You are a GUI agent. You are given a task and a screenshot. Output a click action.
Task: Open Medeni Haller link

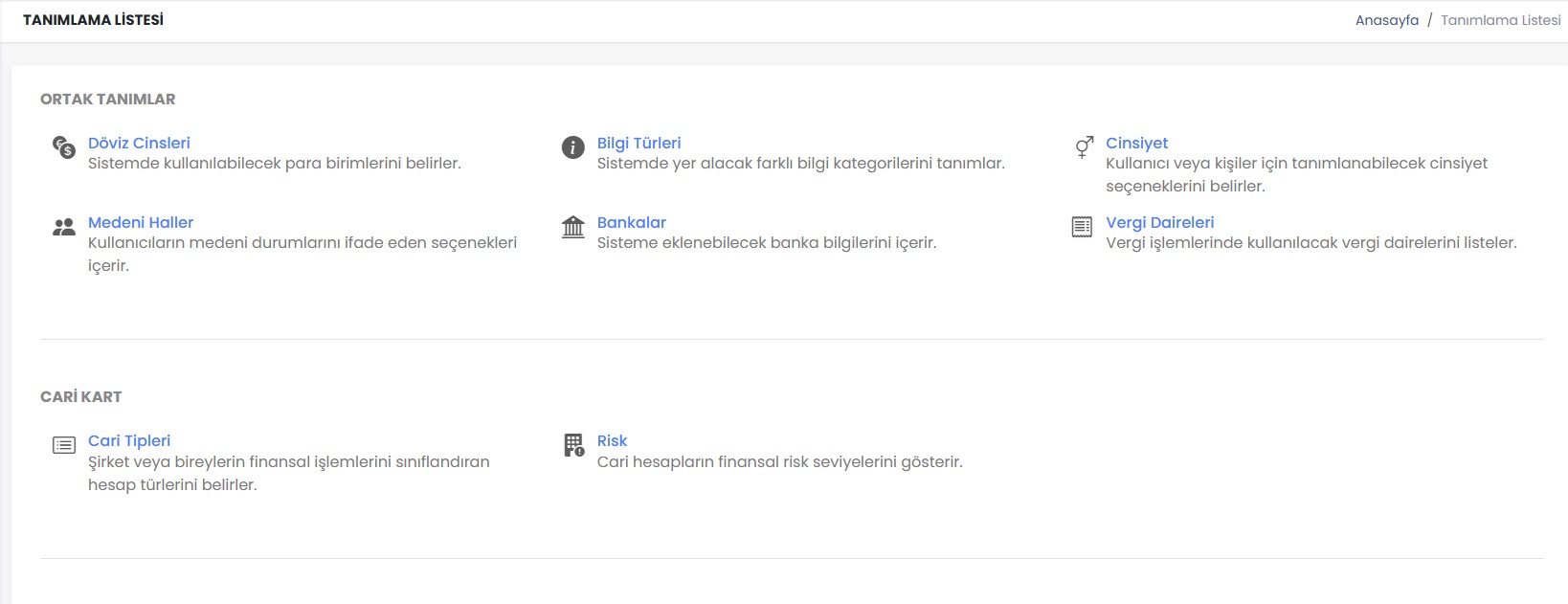141,222
